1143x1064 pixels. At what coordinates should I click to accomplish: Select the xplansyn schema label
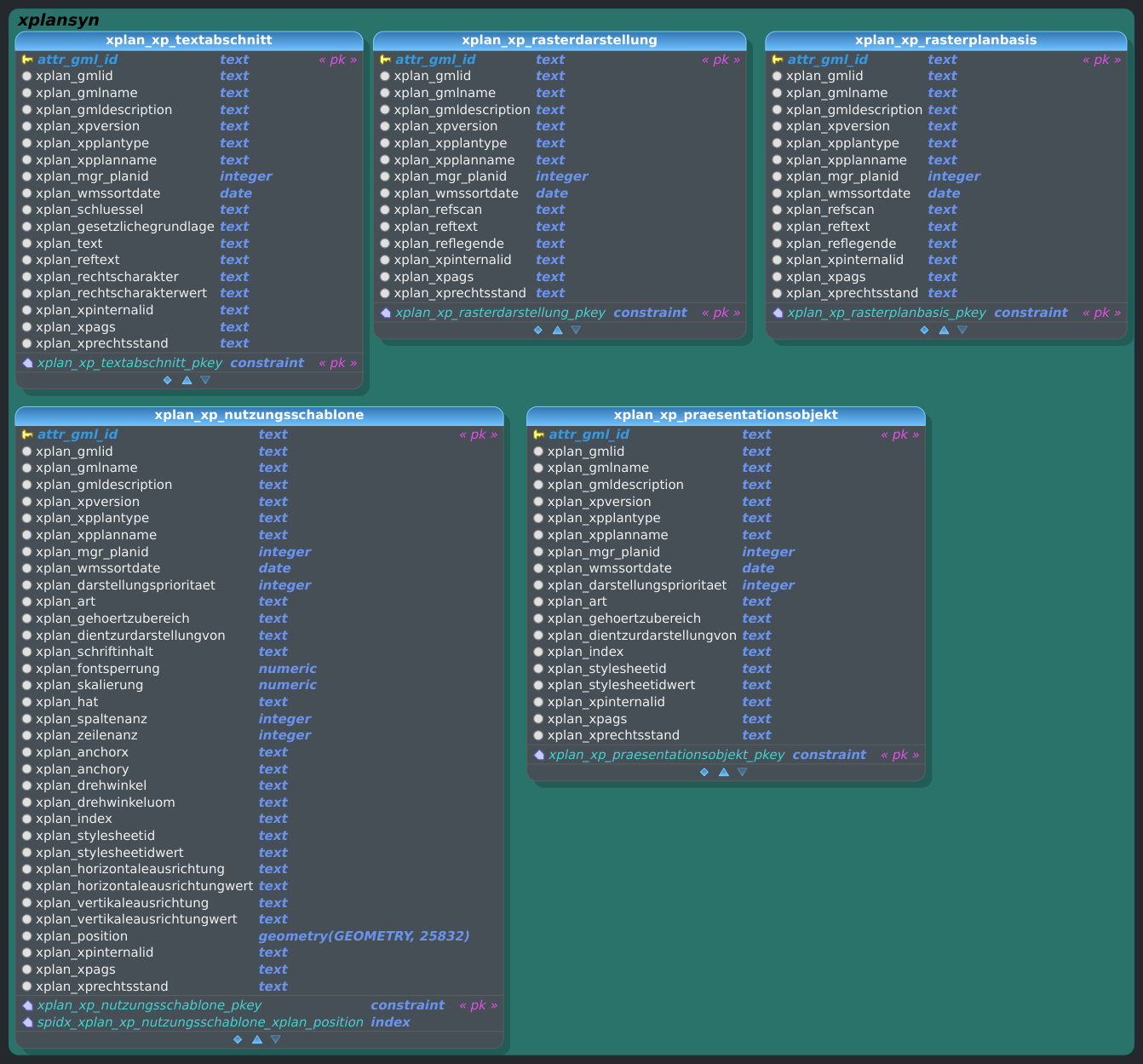(58, 20)
